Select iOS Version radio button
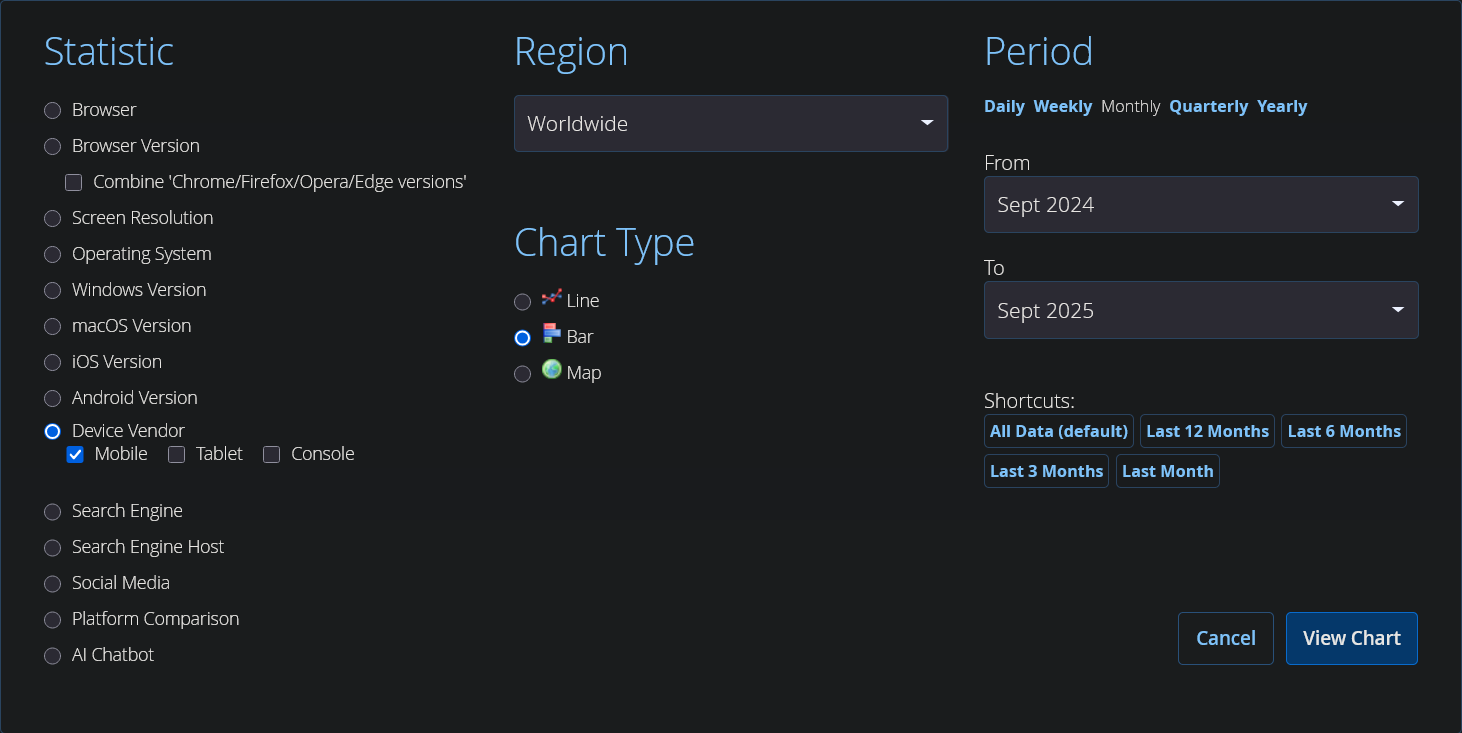Screen dimensions: 1462x733 (53, 362)
